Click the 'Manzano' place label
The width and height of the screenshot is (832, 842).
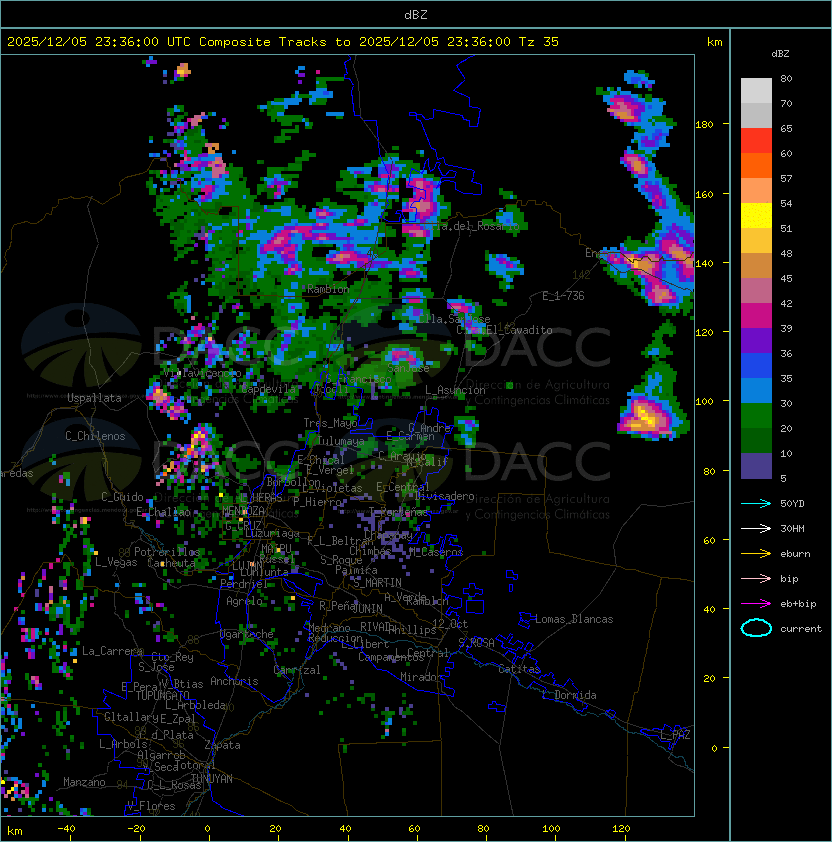84,782
